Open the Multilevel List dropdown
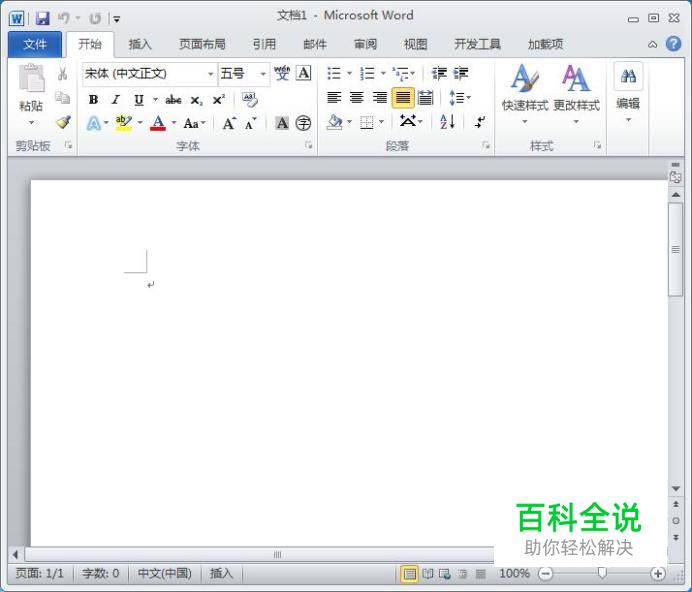This screenshot has height=592, width=692. 403,73
